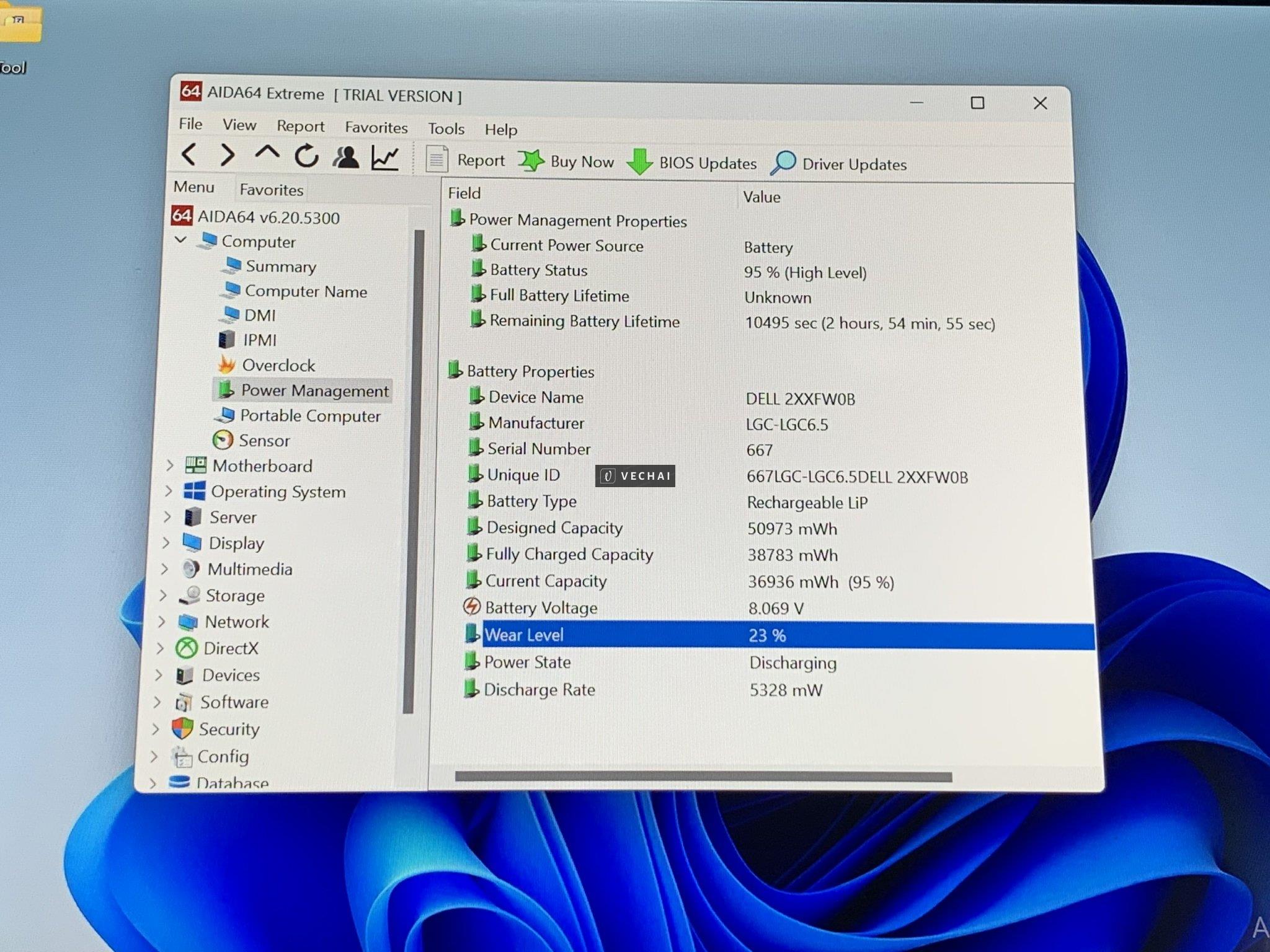Viewport: 1270px width, 952px height.
Task: Open the graph chart icon
Action: (384, 158)
